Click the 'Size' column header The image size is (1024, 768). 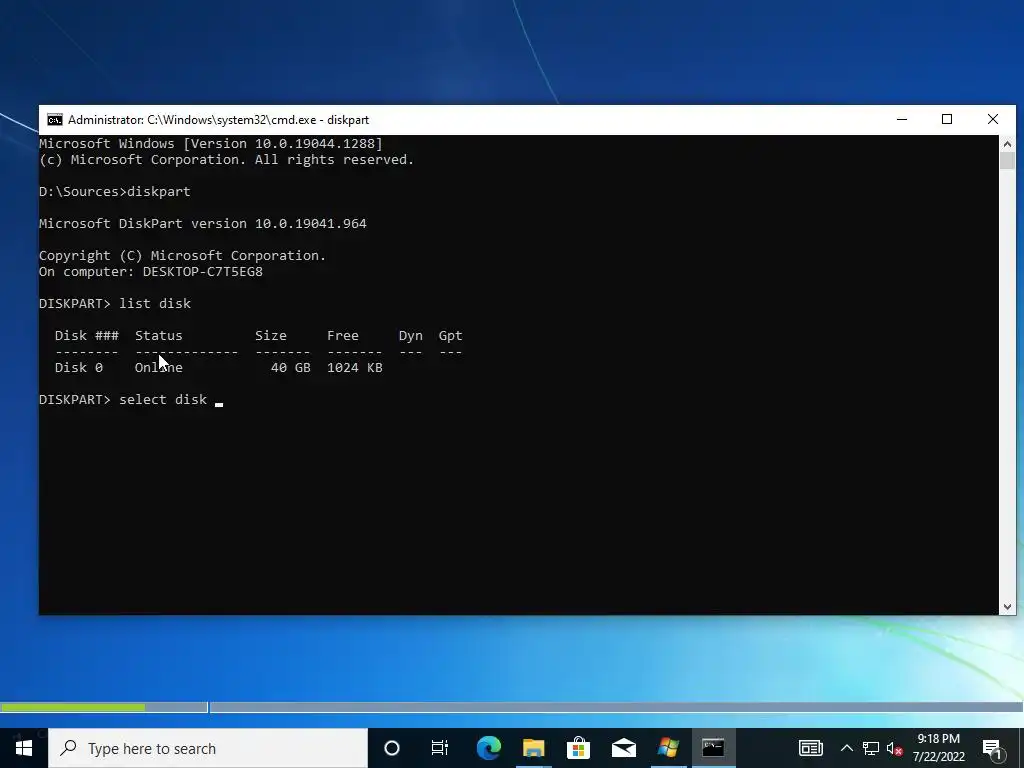coord(270,336)
